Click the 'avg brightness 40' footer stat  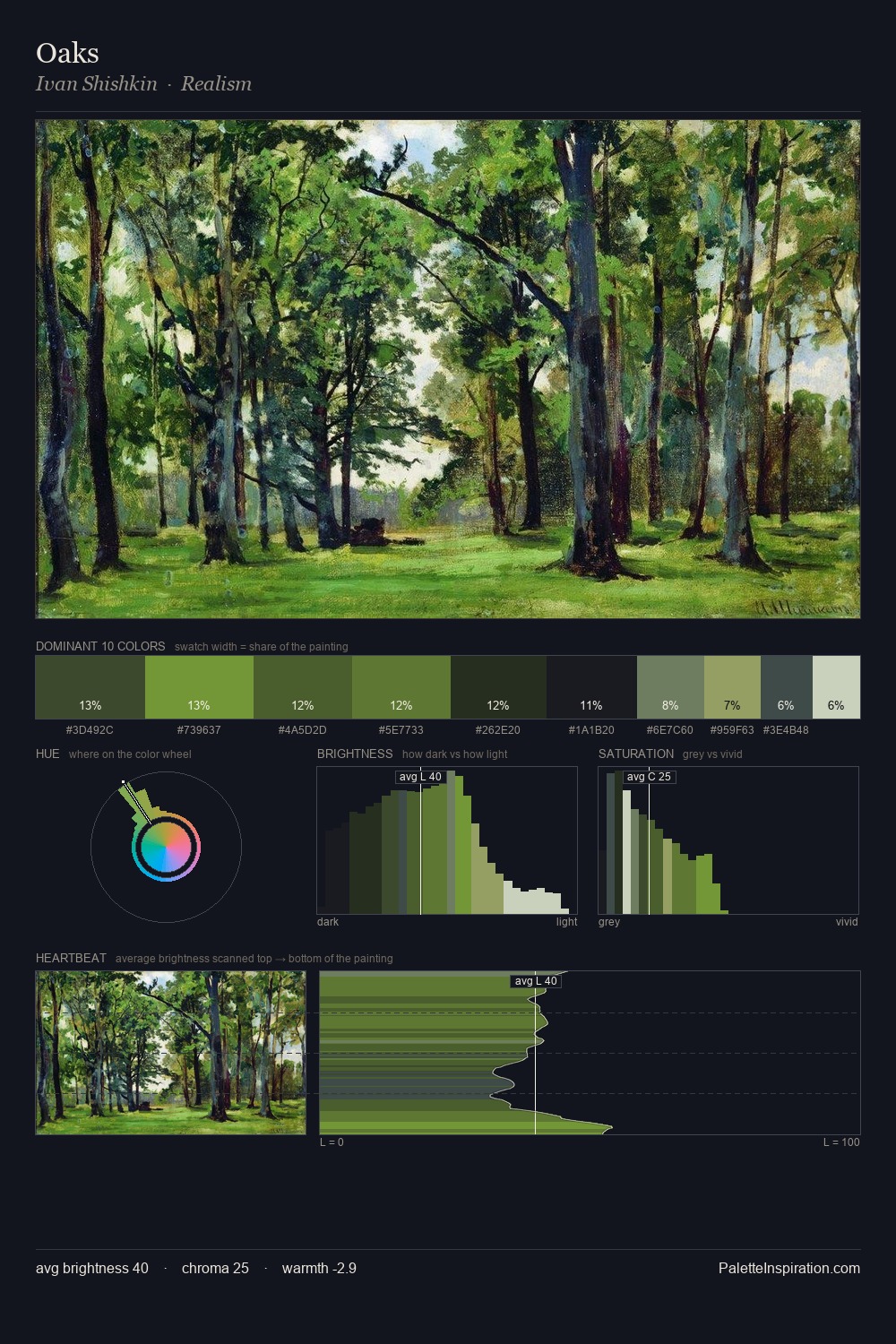(x=92, y=1268)
